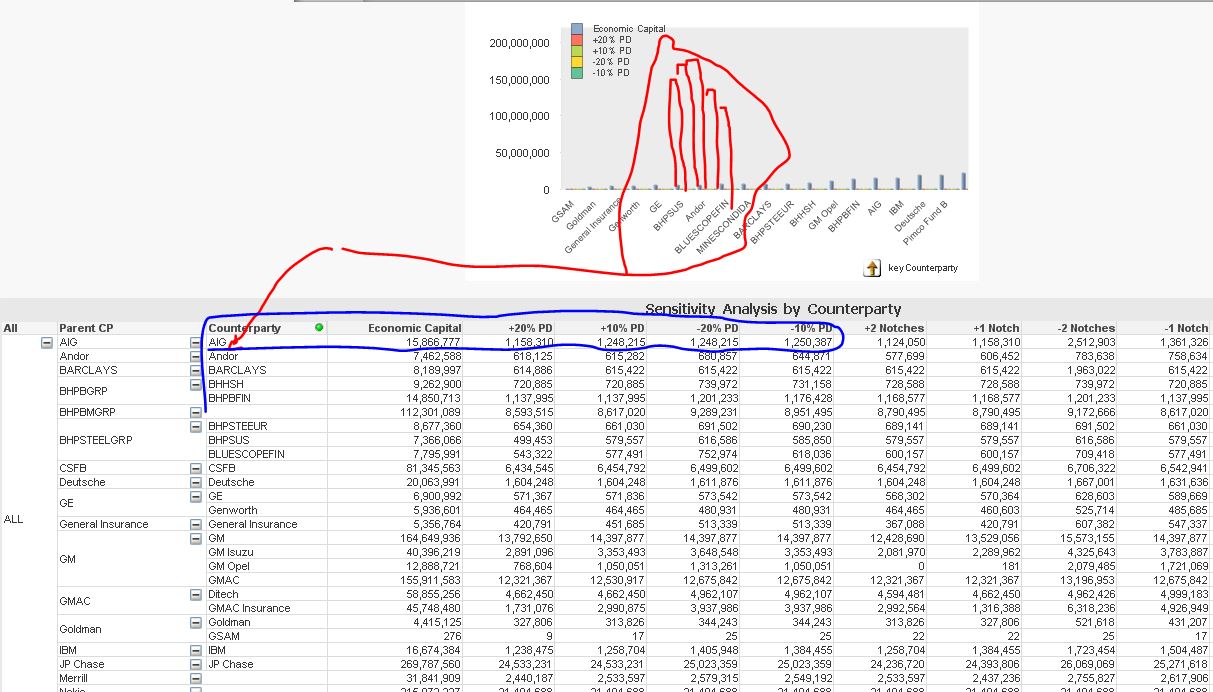The image size is (1213, 692).
Task: Collapse the Merrill parent row minus box
Action: tap(196, 678)
